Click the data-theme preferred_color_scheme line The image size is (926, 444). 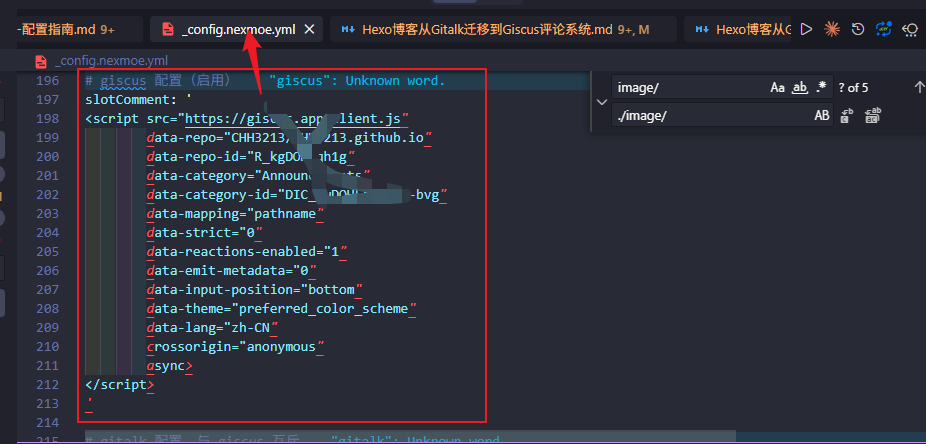(x=282, y=309)
